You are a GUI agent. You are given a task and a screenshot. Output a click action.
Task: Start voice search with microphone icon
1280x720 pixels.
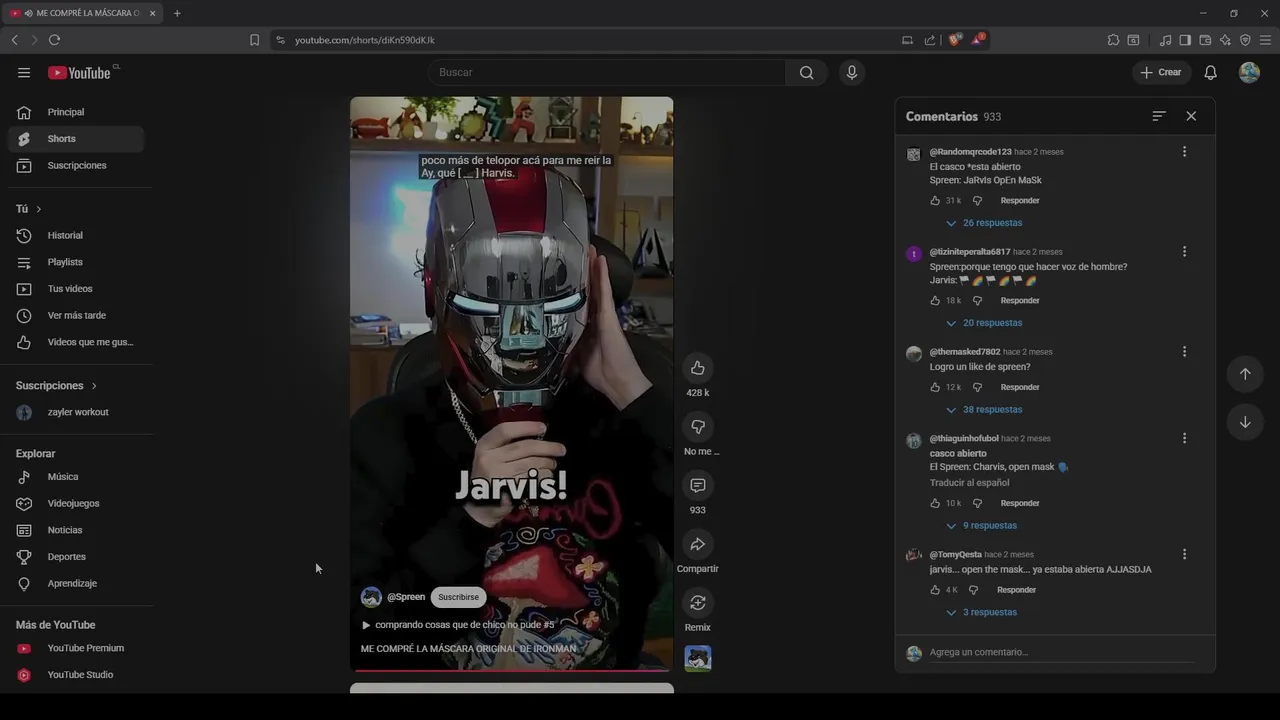point(852,72)
